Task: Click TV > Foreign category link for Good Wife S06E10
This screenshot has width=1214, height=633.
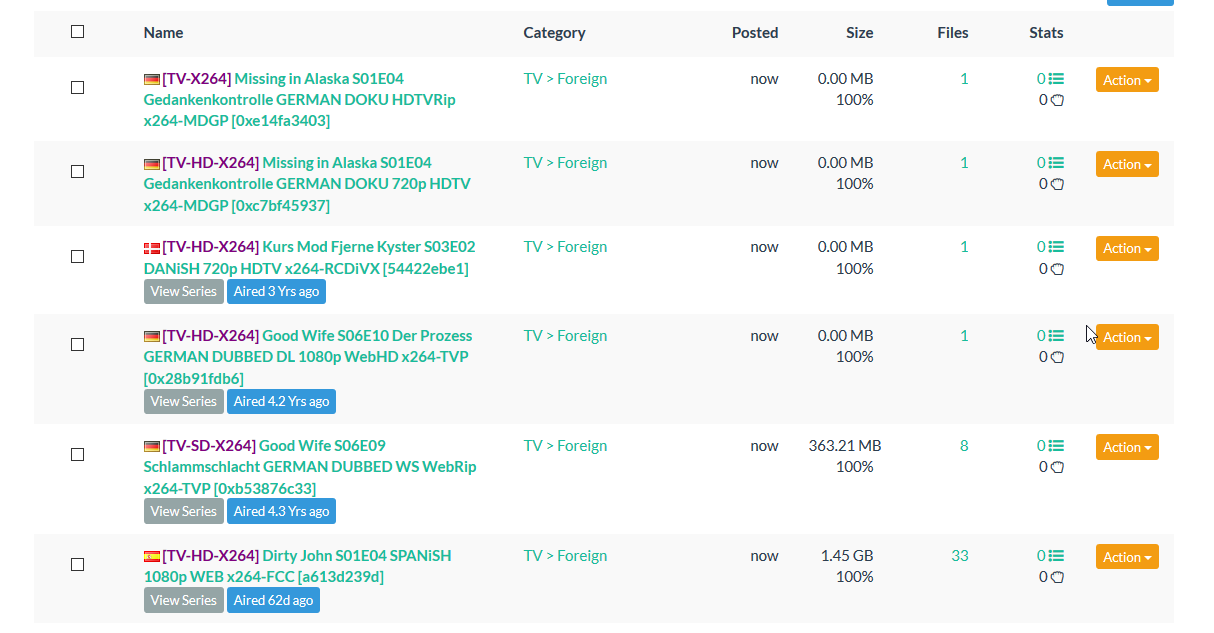Action: tap(565, 336)
